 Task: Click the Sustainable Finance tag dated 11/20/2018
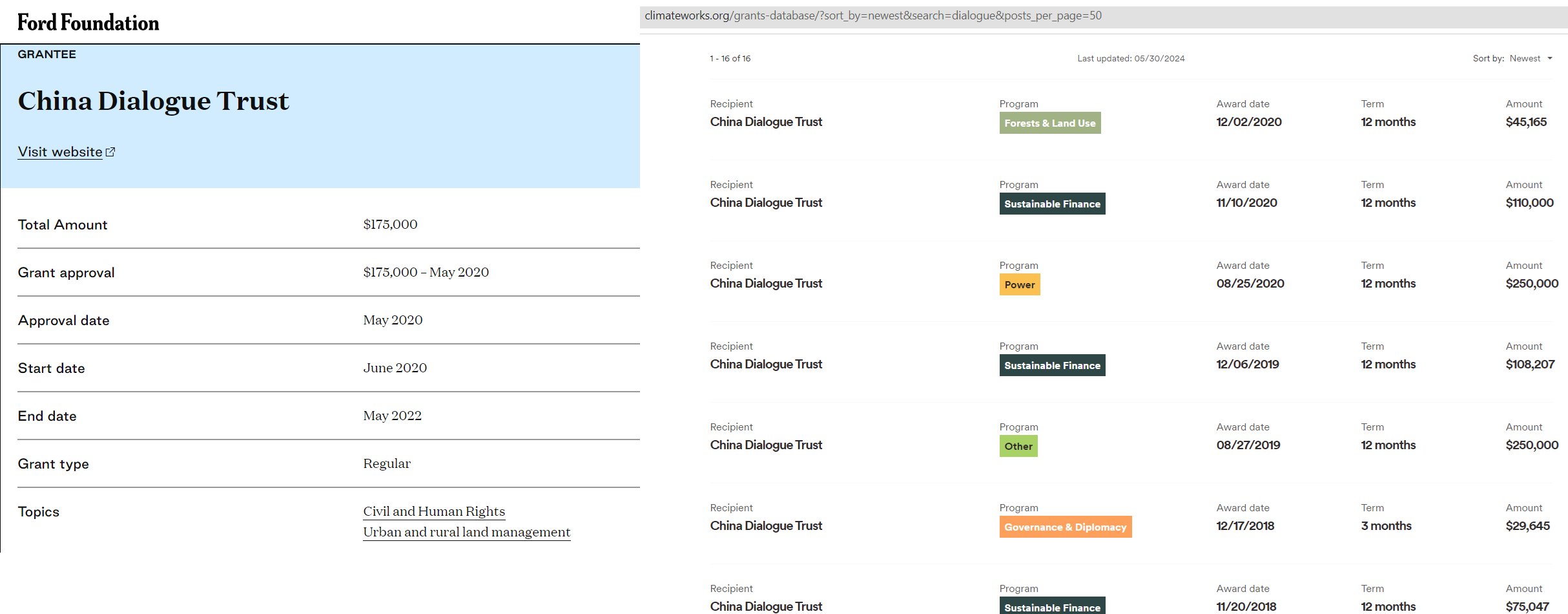[x=1051, y=606]
